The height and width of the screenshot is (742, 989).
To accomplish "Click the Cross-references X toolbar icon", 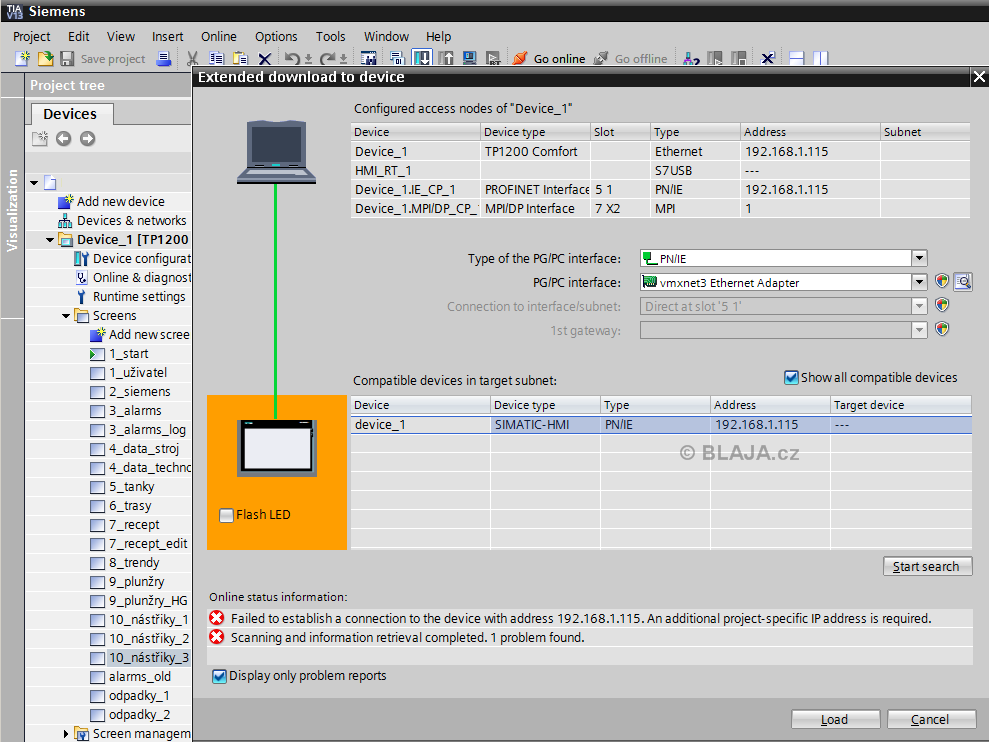I will 768,59.
